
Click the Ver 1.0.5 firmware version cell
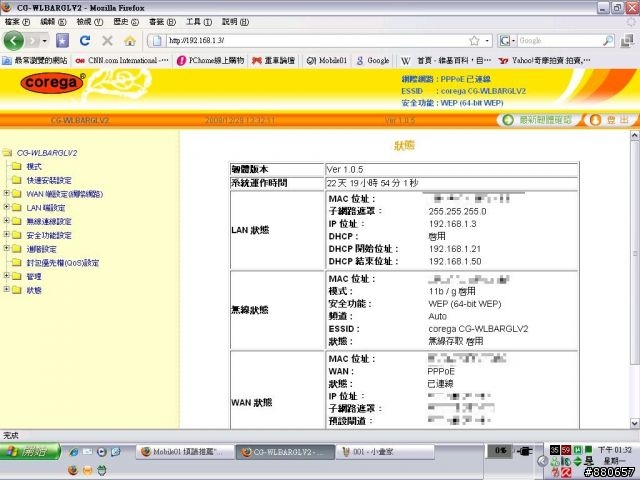(x=452, y=169)
